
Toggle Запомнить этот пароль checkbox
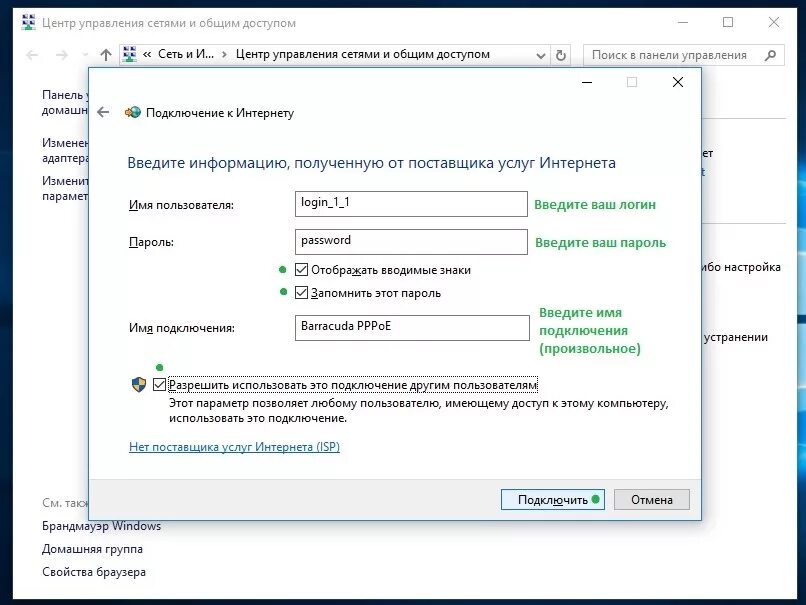click(301, 292)
